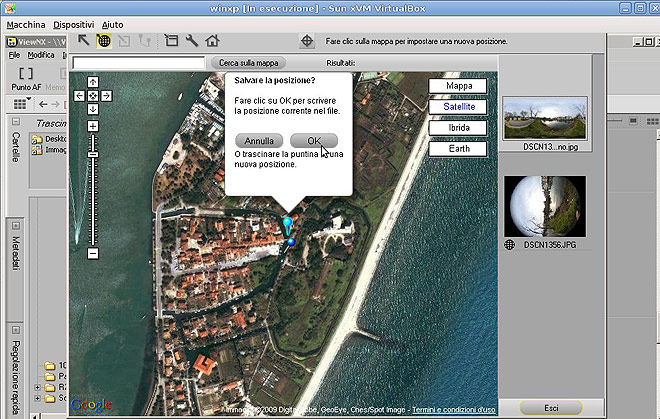660x419 pixels.
Task: Select the DSCN1356.JPG fisheye thumbnail
Action: [x=545, y=206]
